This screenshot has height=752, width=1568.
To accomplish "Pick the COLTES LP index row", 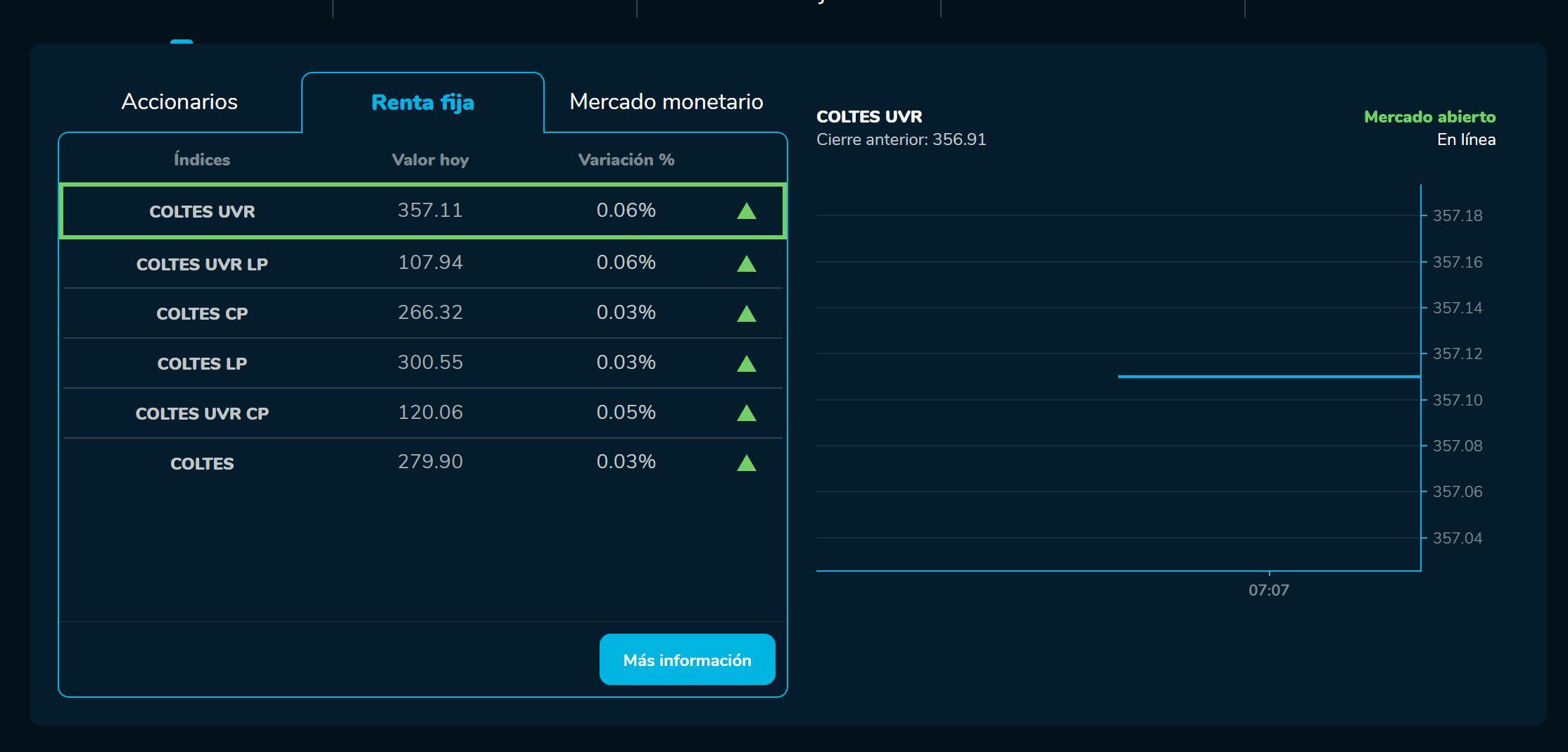I will pos(202,364).
